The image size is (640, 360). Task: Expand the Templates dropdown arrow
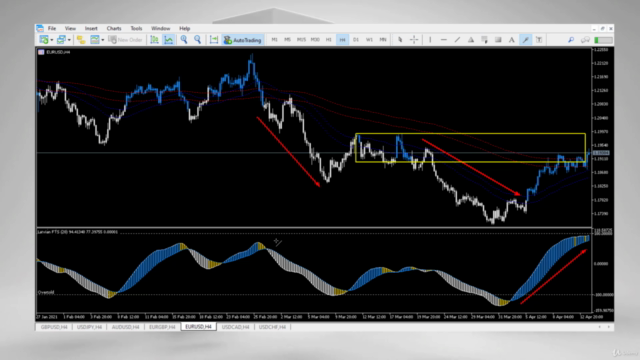click(x=102, y=40)
